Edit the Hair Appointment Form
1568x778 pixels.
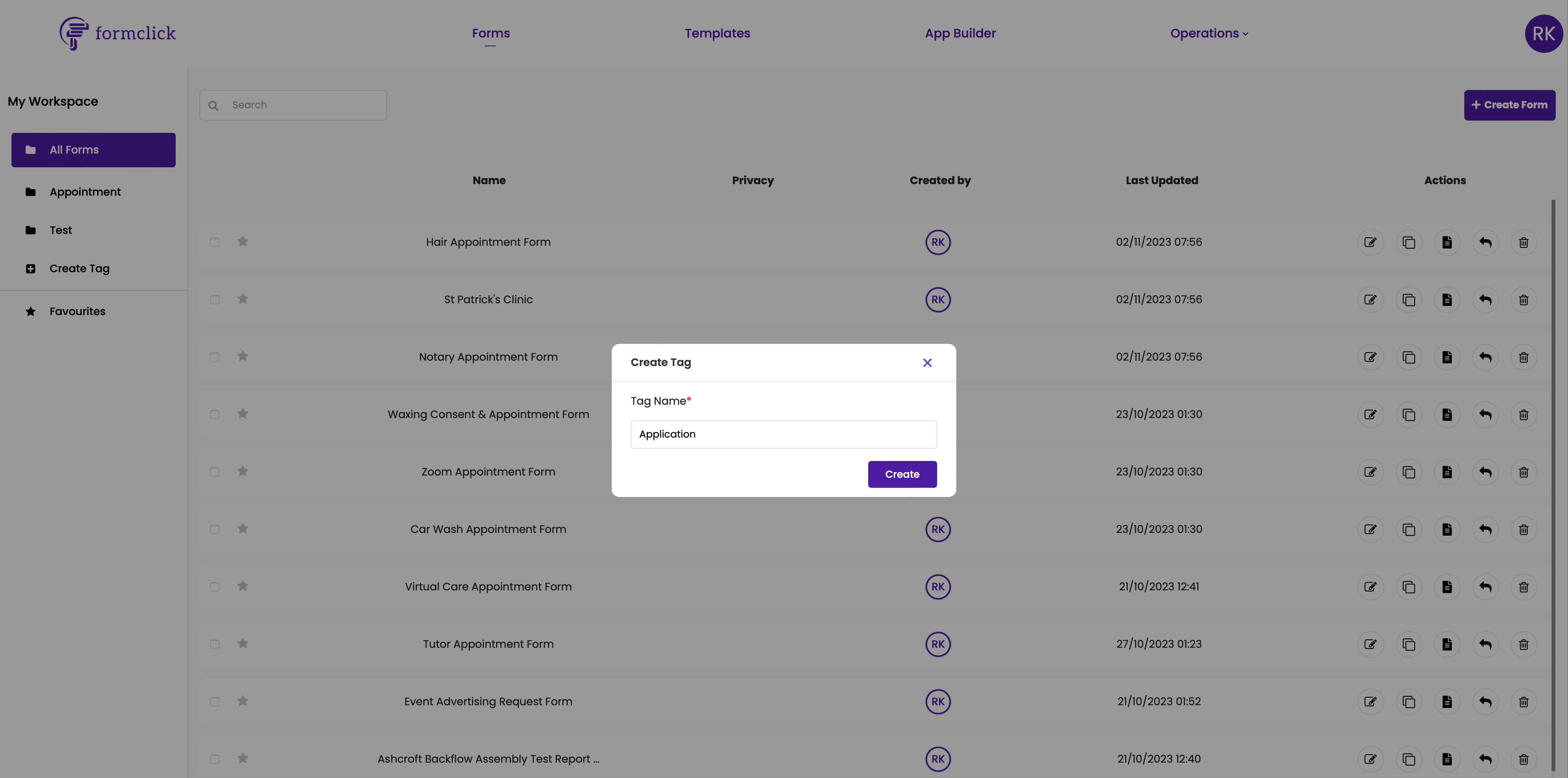click(1370, 242)
